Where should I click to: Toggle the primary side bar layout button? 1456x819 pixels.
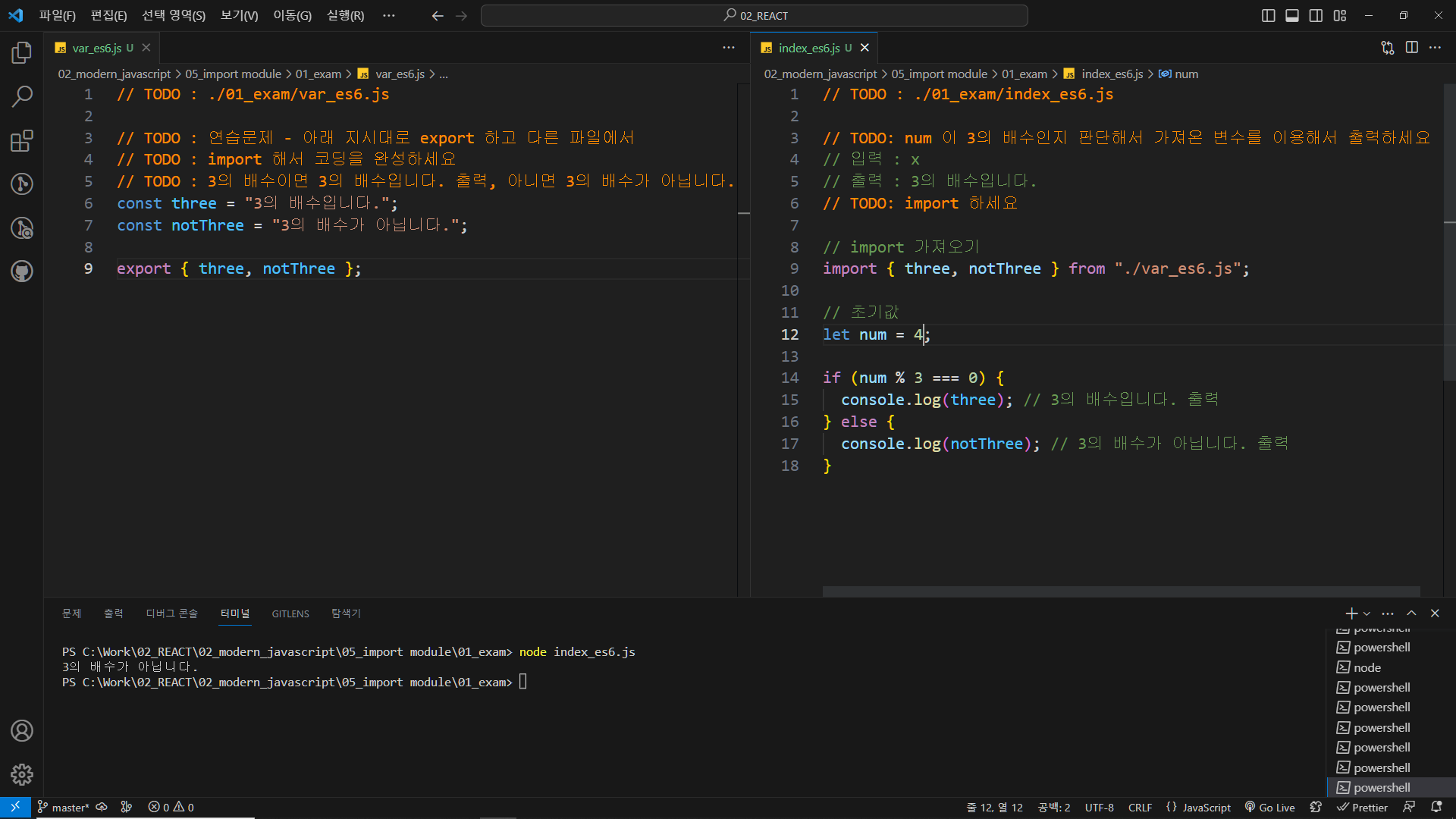pos(1268,15)
